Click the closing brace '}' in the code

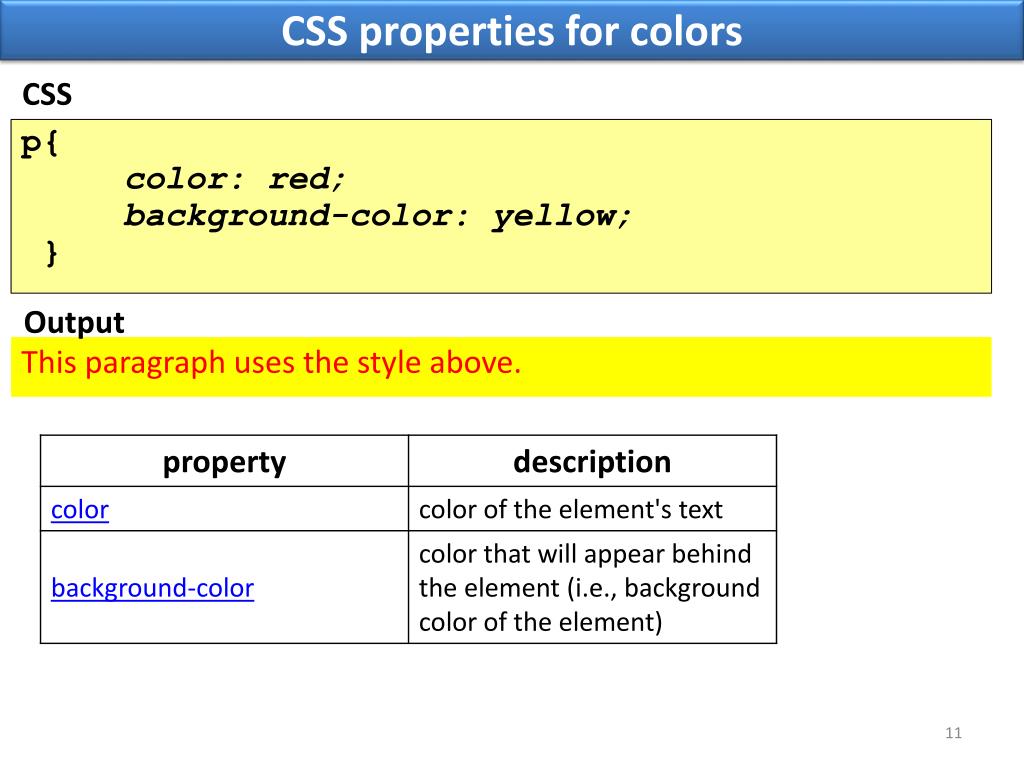(52, 253)
